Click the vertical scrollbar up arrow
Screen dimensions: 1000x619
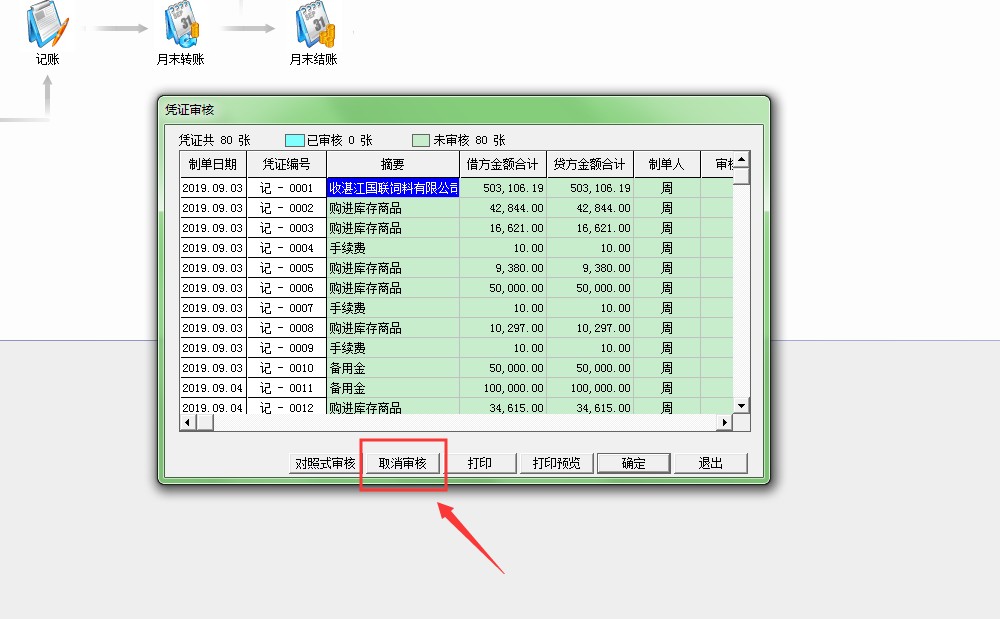(741, 159)
